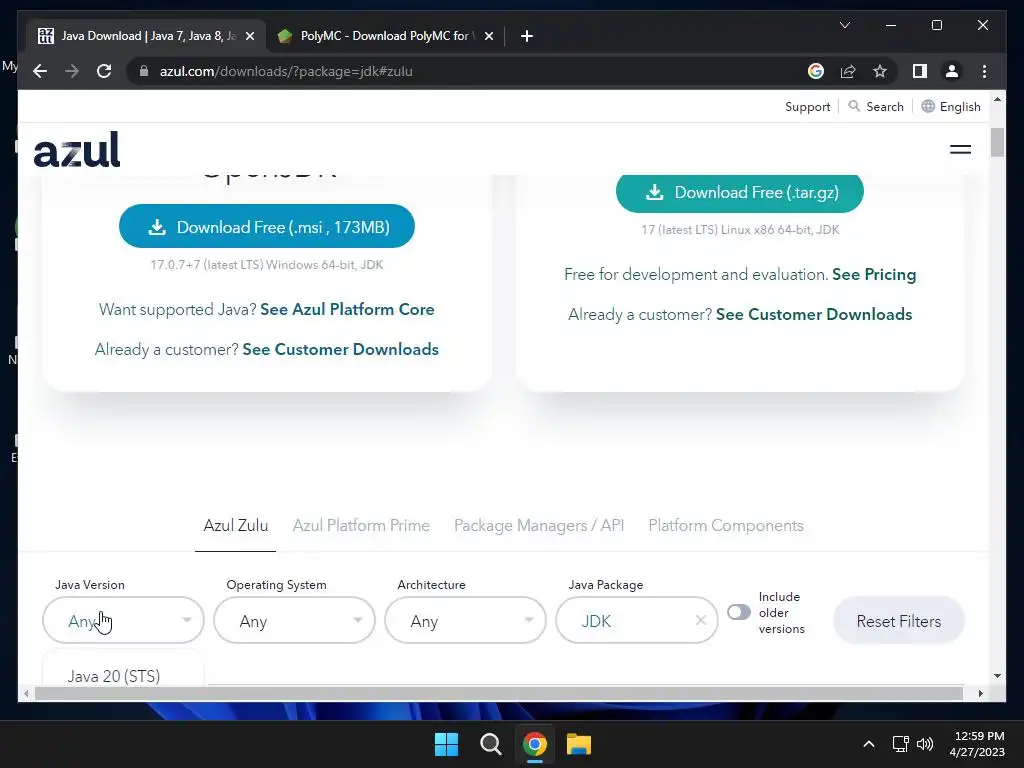Change language from English
This screenshot has width=1024, height=768.
[x=951, y=106]
